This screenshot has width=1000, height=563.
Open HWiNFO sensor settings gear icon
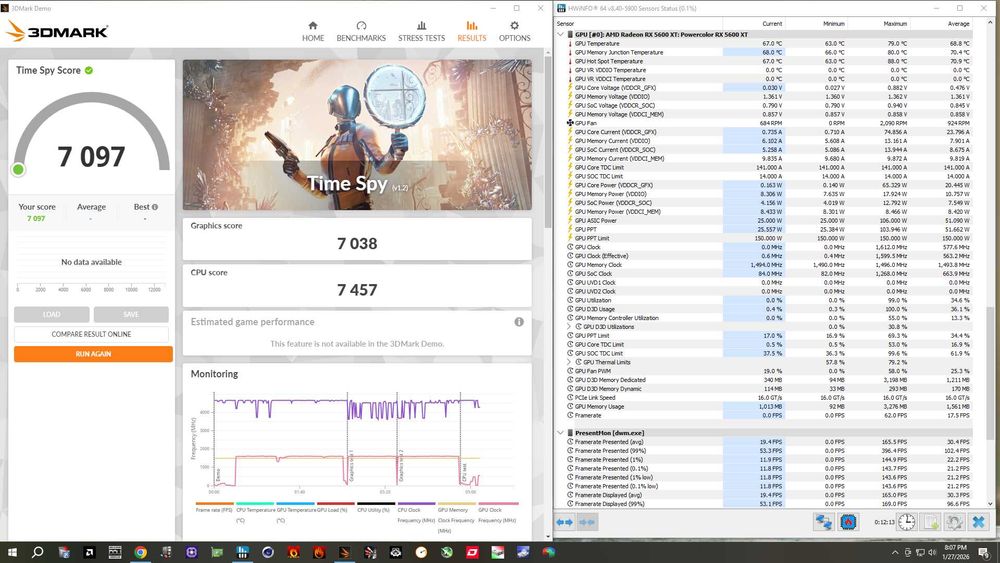point(954,522)
